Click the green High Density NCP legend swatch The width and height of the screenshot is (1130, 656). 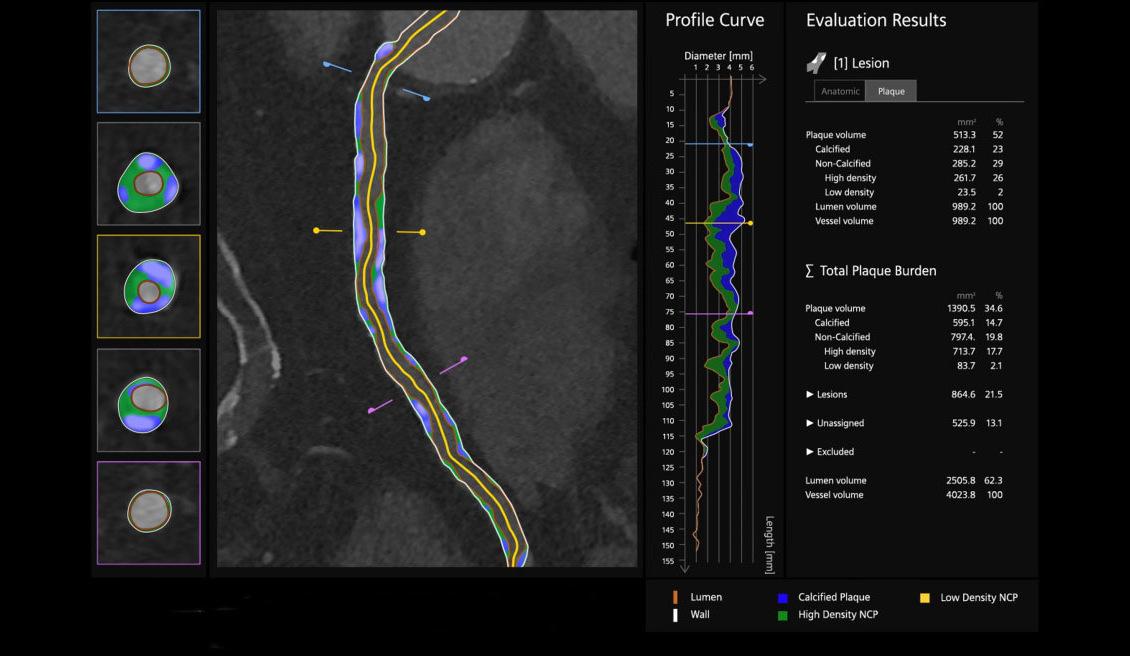(784, 616)
